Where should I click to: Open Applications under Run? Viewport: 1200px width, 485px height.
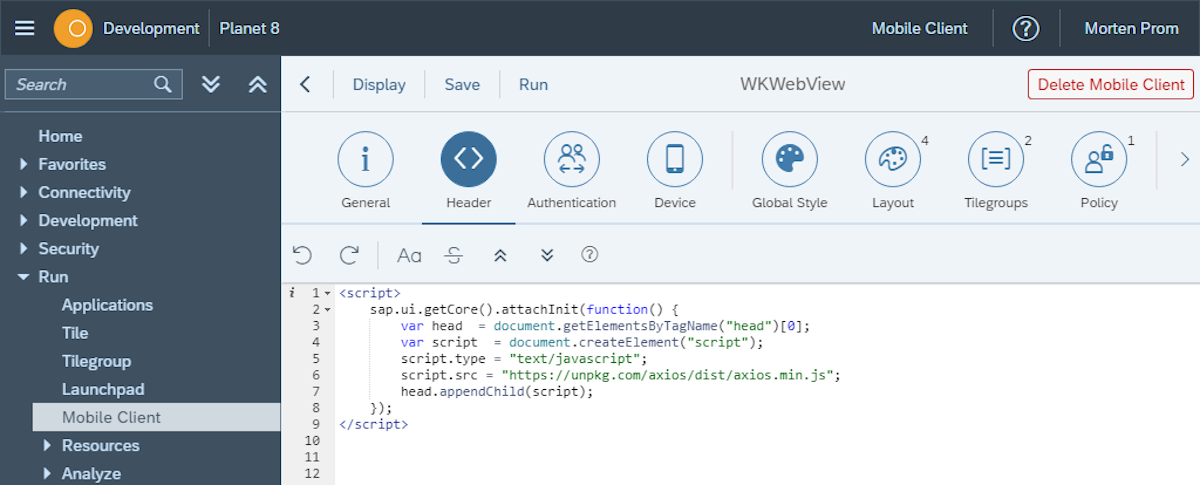click(107, 305)
